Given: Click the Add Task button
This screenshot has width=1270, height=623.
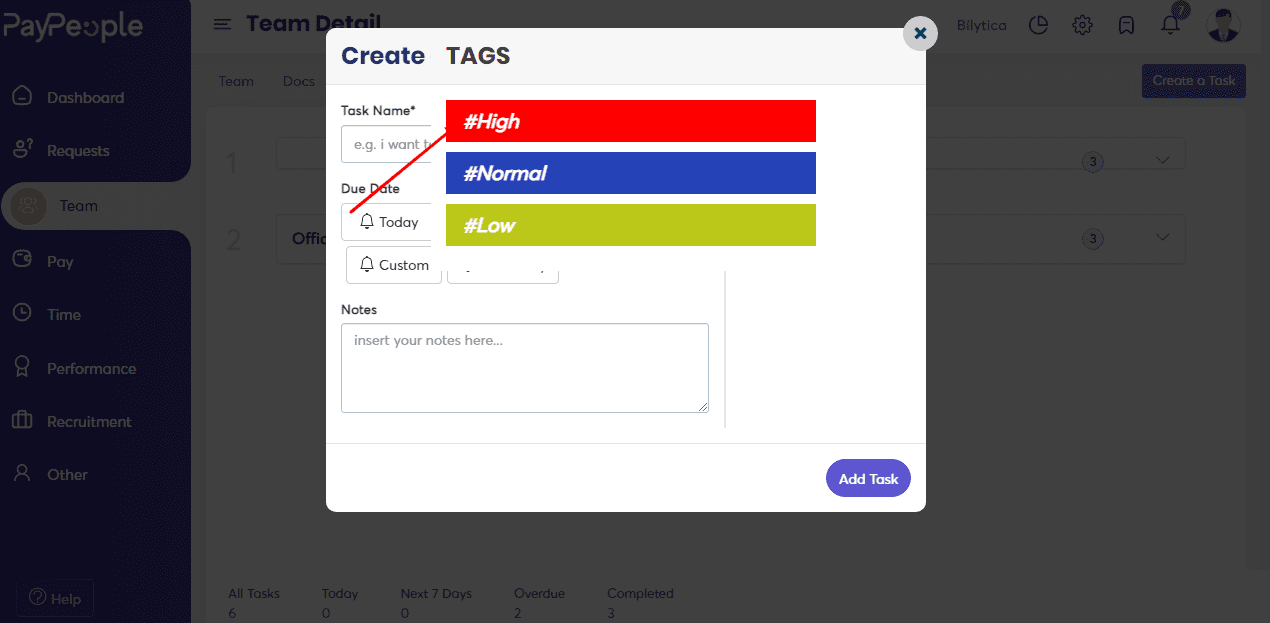Looking at the screenshot, I should point(868,478).
